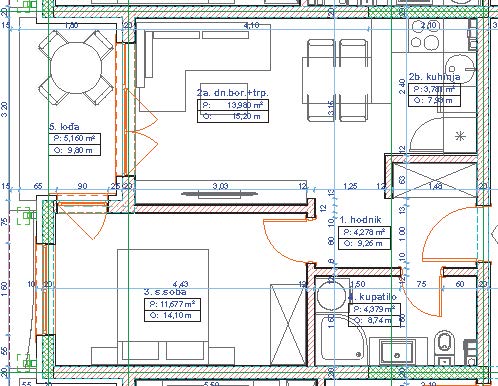Image resolution: width=498 pixels, height=386 pixels.
Task: Select the 1. hodnik area box
Action: click(x=364, y=238)
